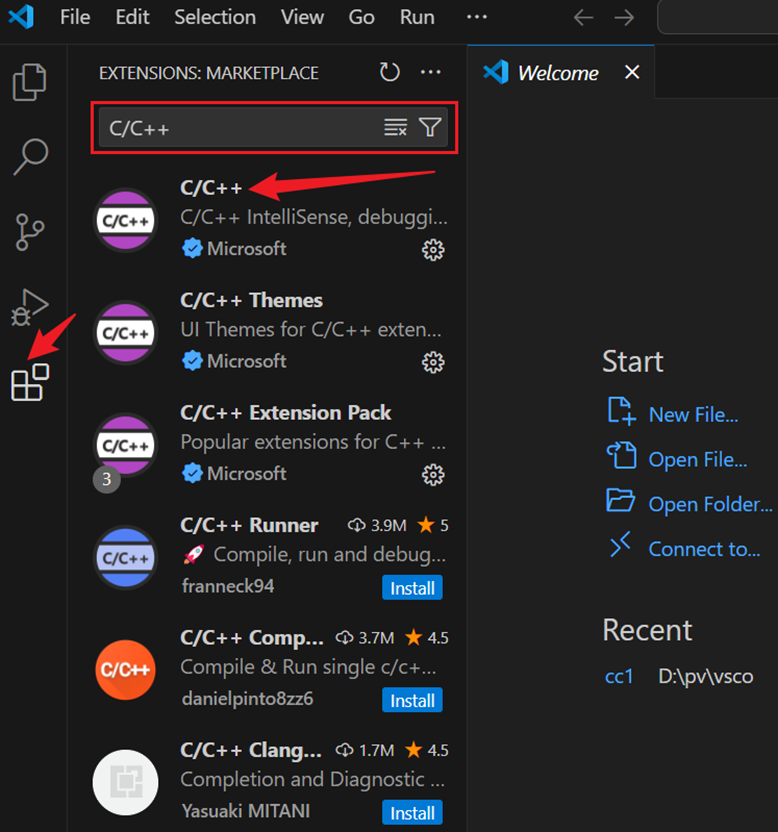Image resolution: width=778 pixels, height=832 pixels.
Task: Open manage gear for C/C++ extension
Action: tap(433, 250)
